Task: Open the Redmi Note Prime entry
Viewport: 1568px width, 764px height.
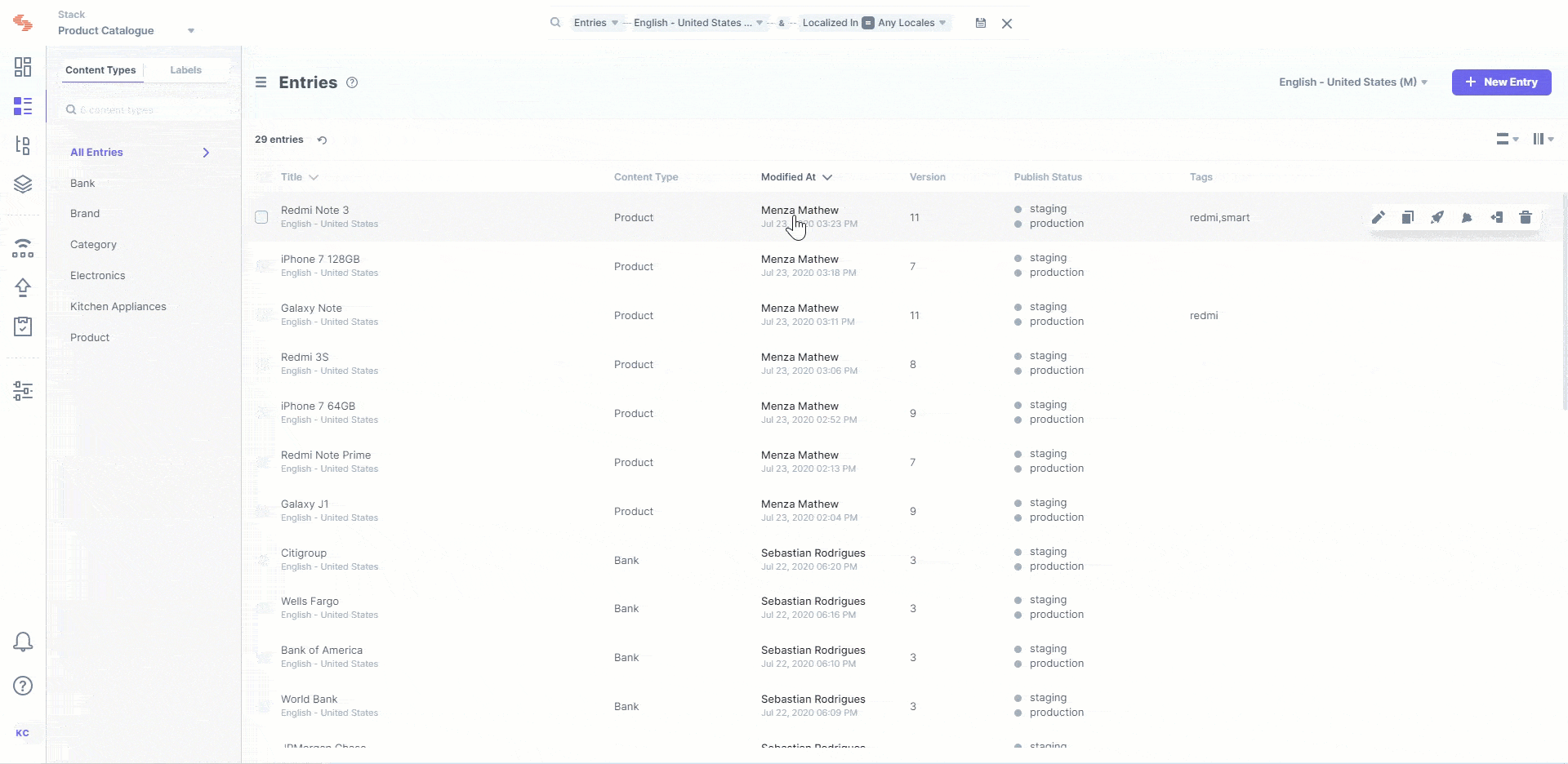Action: 326,455
